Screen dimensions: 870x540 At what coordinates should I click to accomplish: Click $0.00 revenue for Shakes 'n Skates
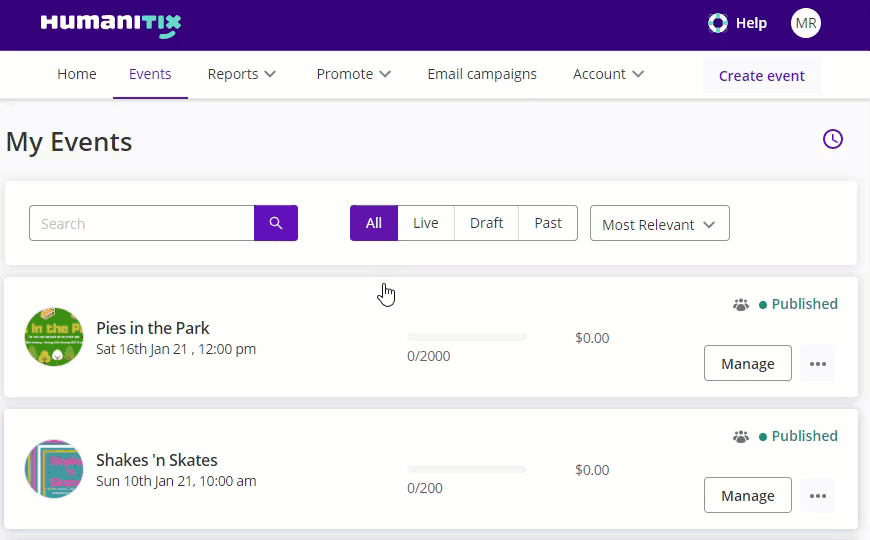click(592, 470)
